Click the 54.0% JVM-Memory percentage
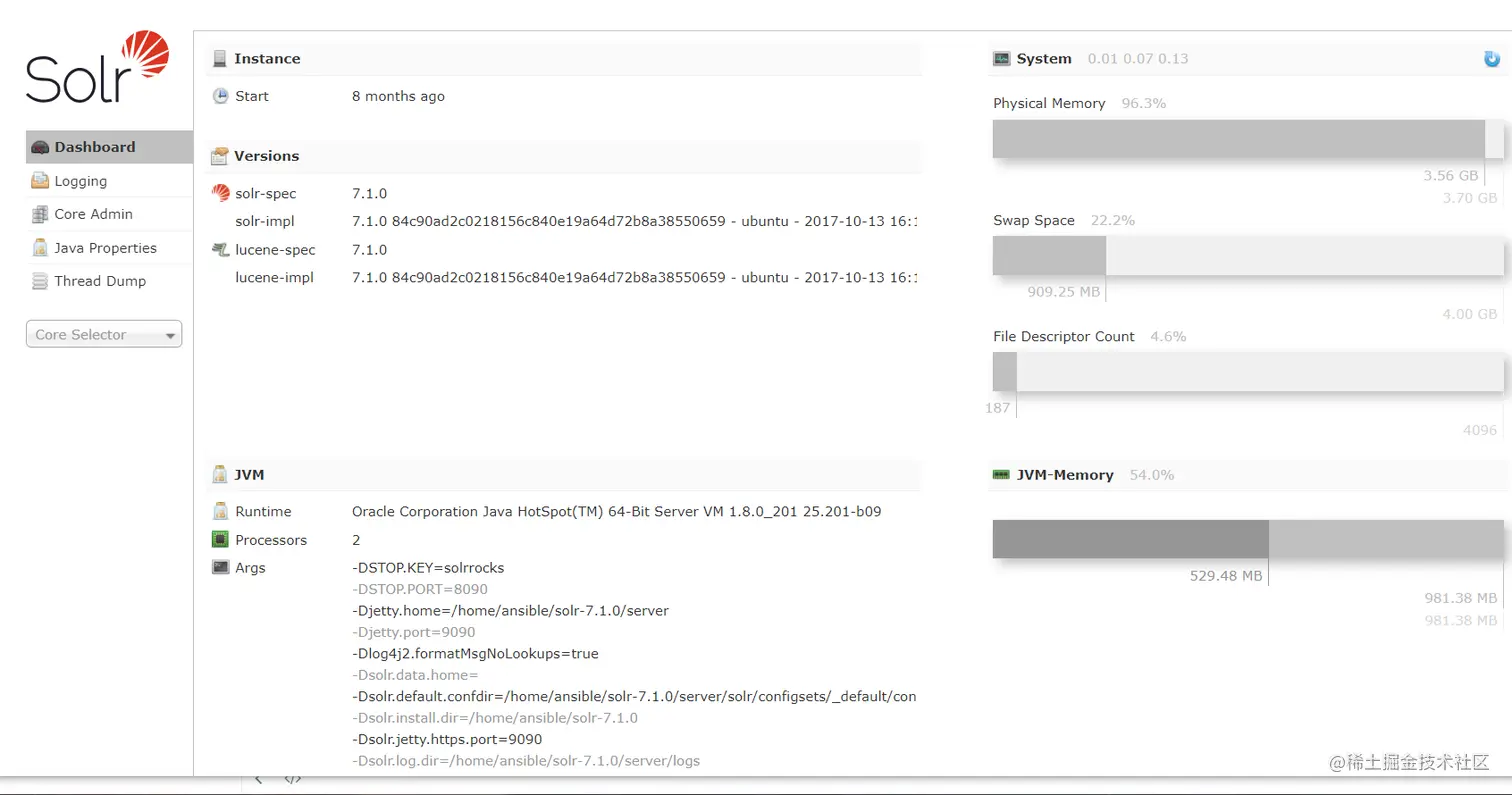1512x795 pixels. click(x=1152, y=475)
